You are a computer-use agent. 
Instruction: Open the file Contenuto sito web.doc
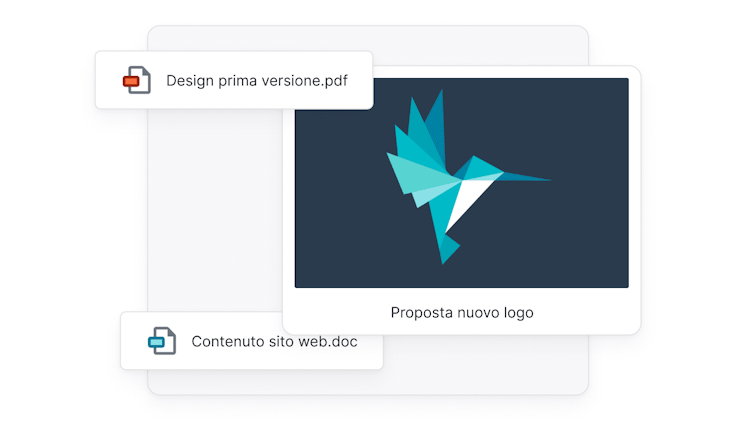pyautogui.click(x=274, y=342)
